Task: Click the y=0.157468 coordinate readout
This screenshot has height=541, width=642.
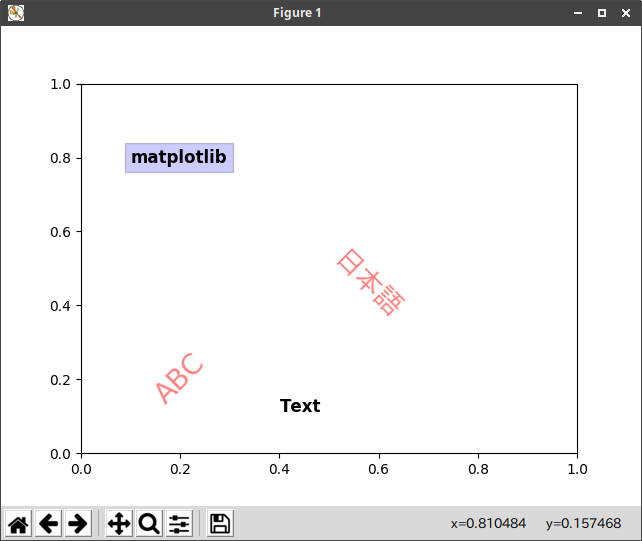Action: [x=583, y=523]
